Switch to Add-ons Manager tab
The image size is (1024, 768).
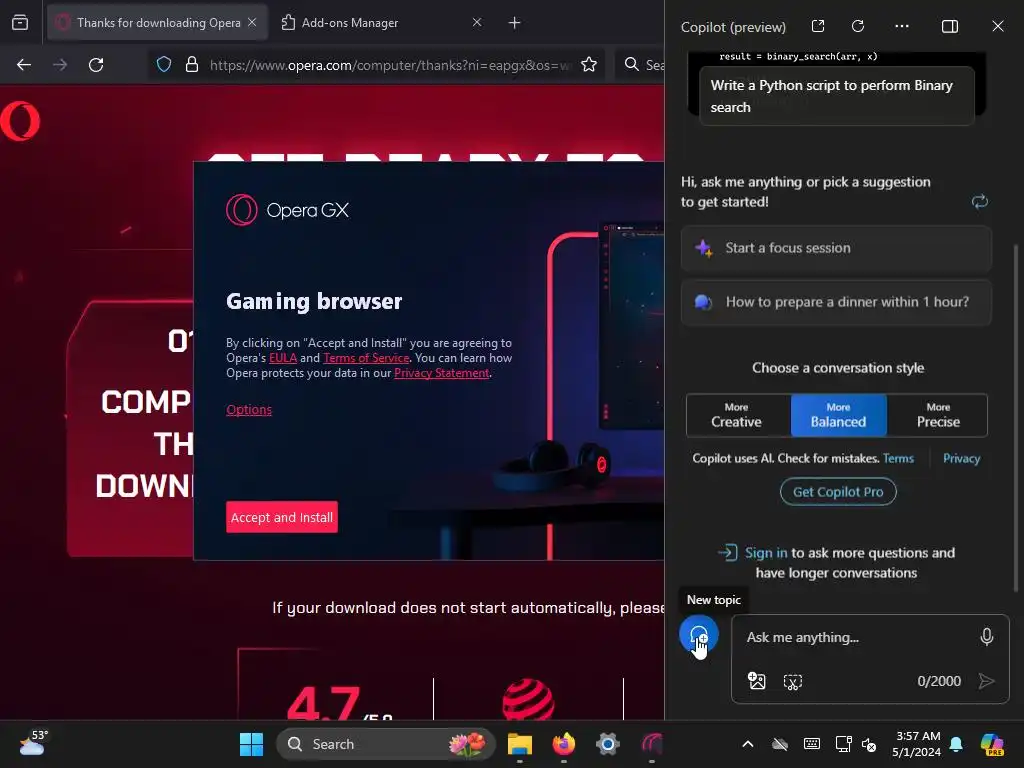382,23
